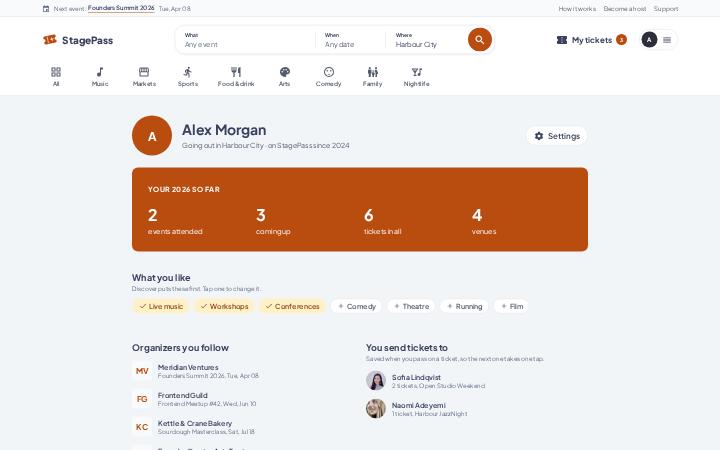The height and width of the screenshot is (450, 720).
Task: Add Comedy to your interests
Action: pos(356,306)
